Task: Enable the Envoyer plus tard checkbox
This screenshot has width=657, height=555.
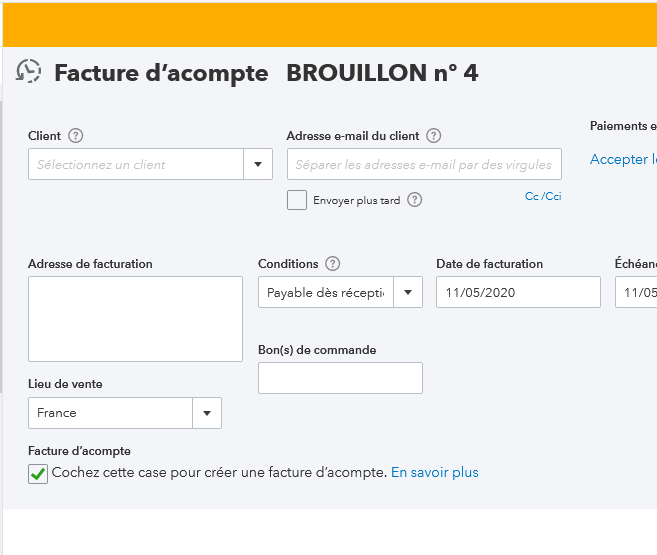Action: (297, 200)
